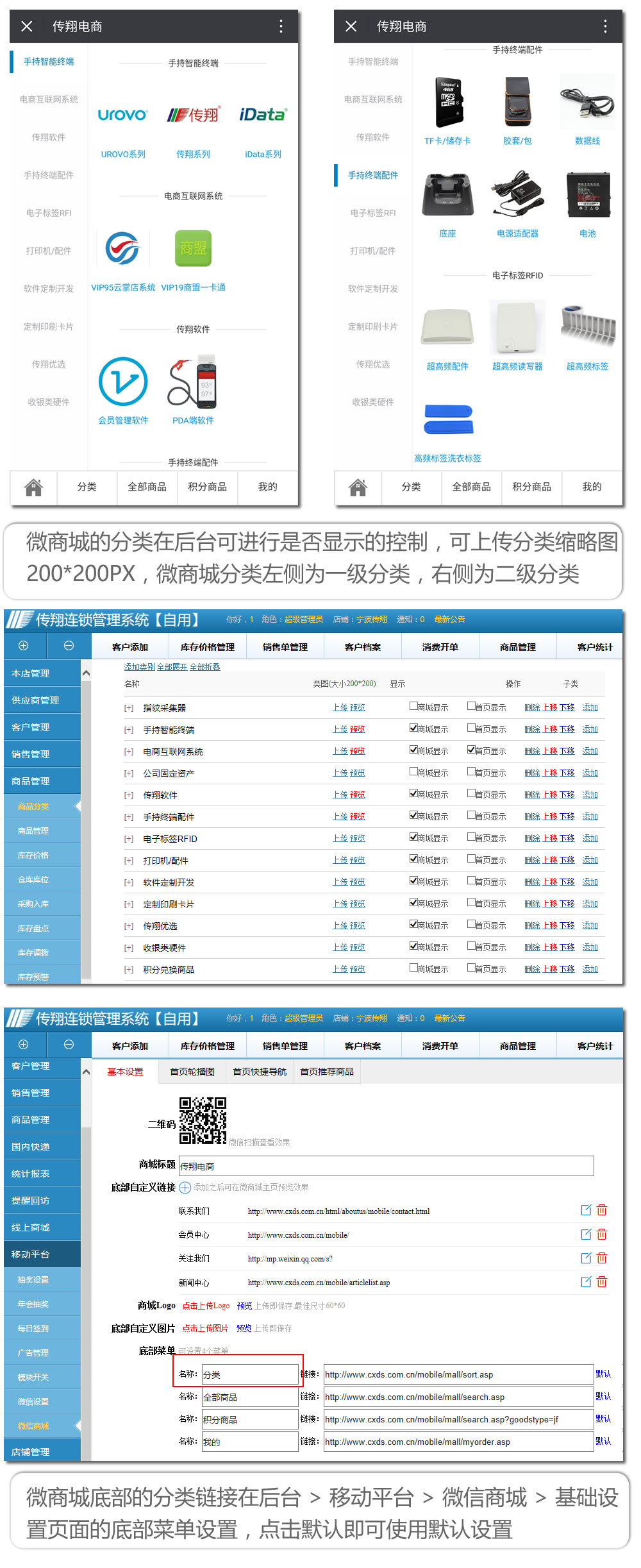
Task: Click the 微商城 QR code image
Action: coord(203,1121)
